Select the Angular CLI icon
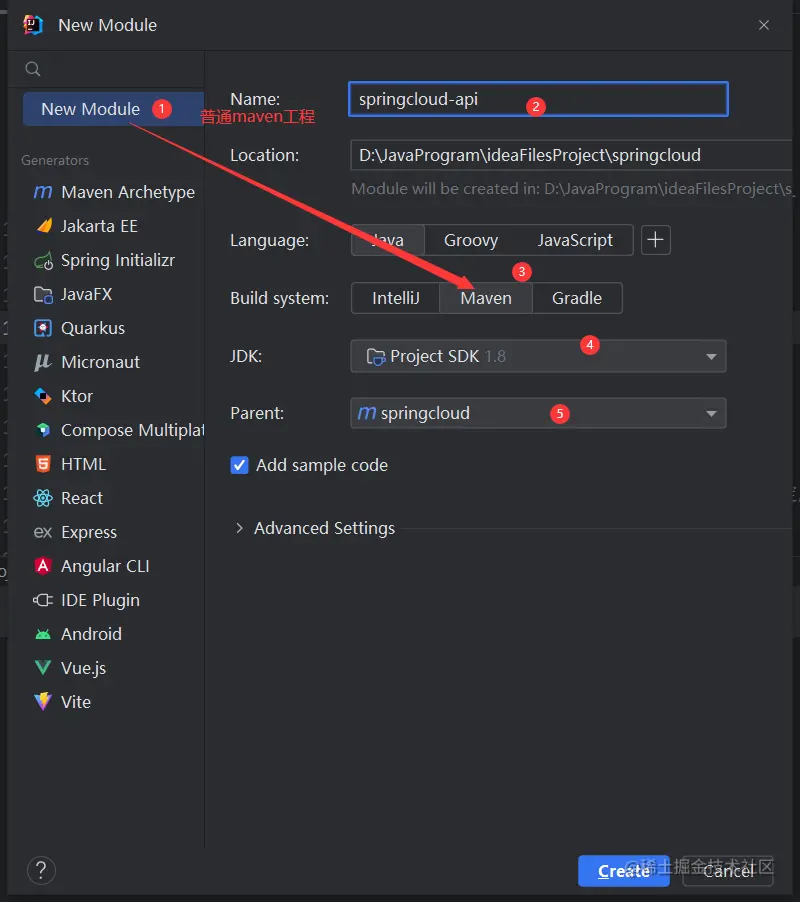 [43, 566]
